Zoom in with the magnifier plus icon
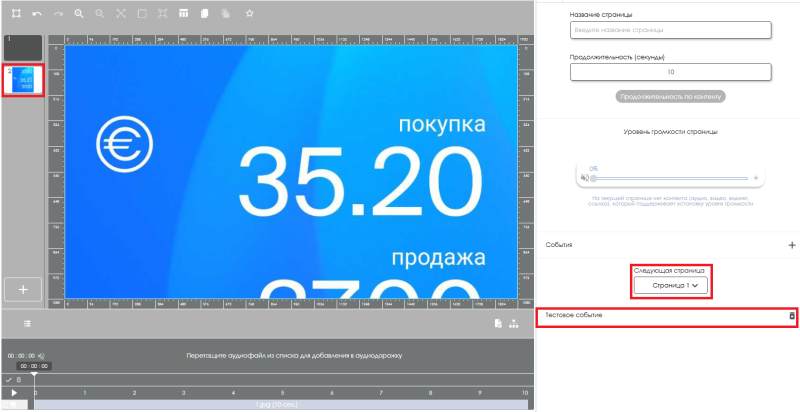This screenshot has width=800, height=412. (x=78, y=14)
